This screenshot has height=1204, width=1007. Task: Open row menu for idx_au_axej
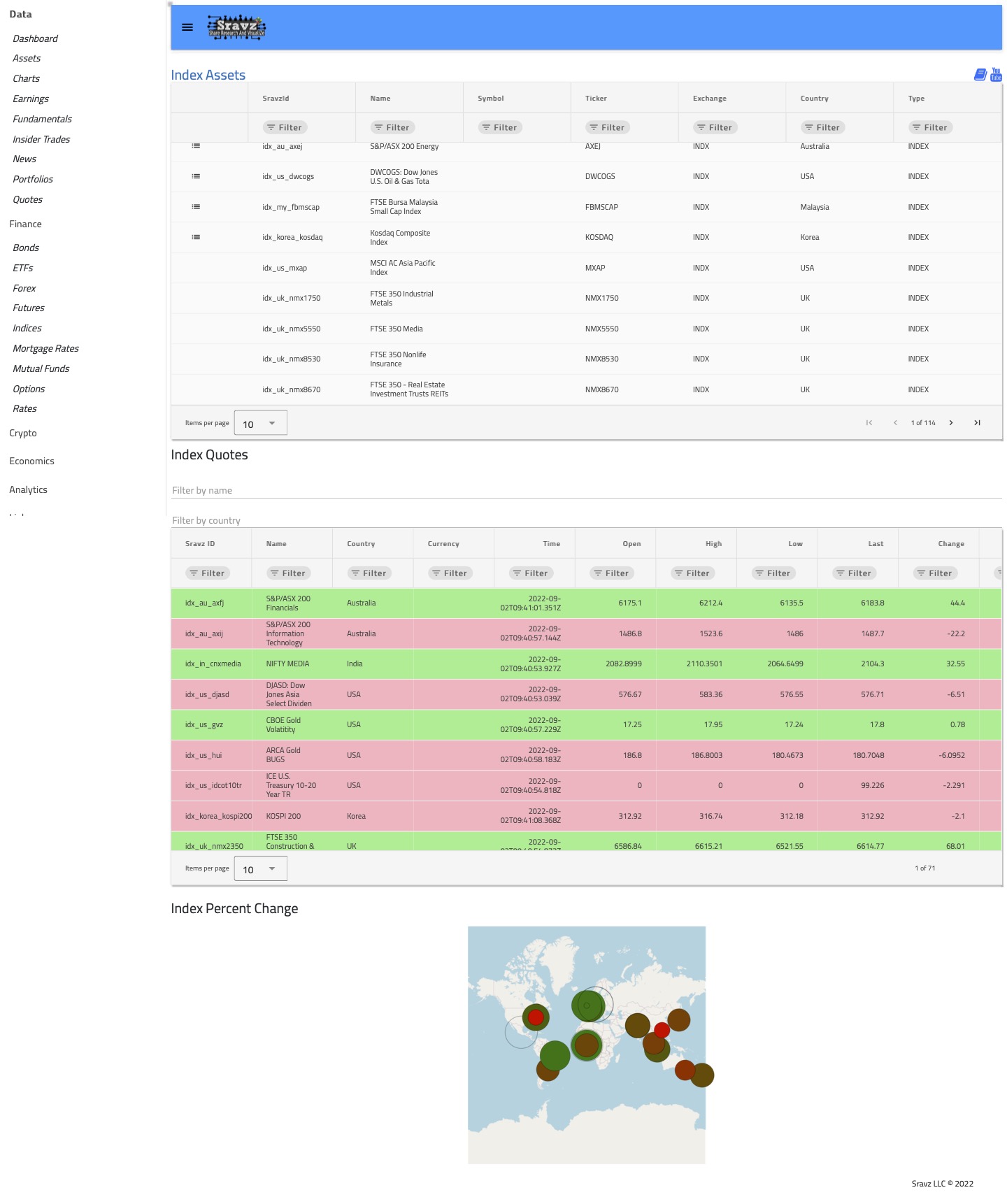click(196, 146)
